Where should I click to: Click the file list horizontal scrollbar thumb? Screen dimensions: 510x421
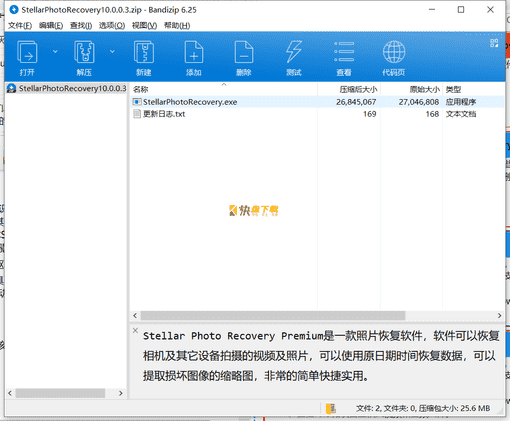273,315
